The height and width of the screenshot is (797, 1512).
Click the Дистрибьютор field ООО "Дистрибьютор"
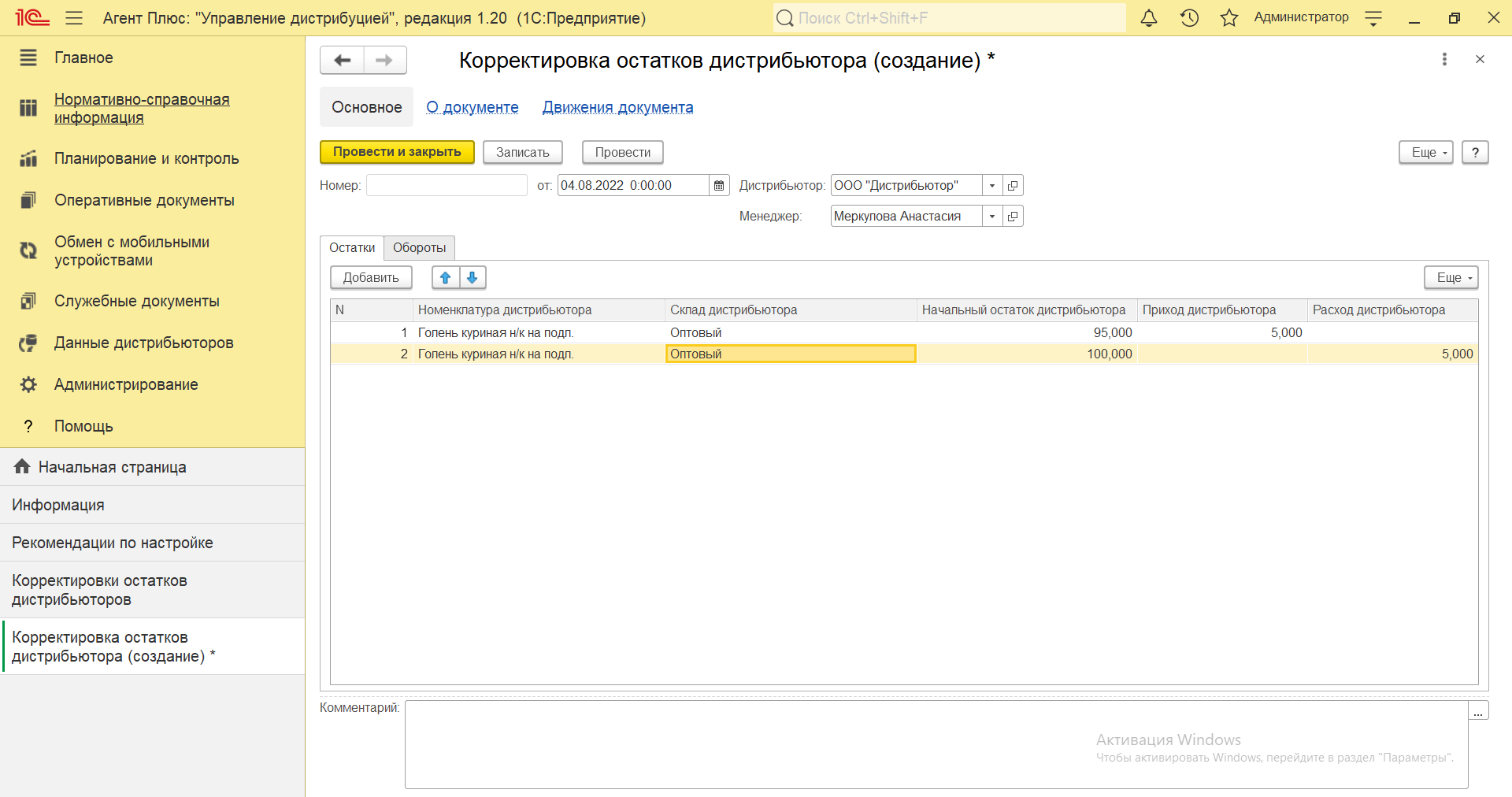906,185
